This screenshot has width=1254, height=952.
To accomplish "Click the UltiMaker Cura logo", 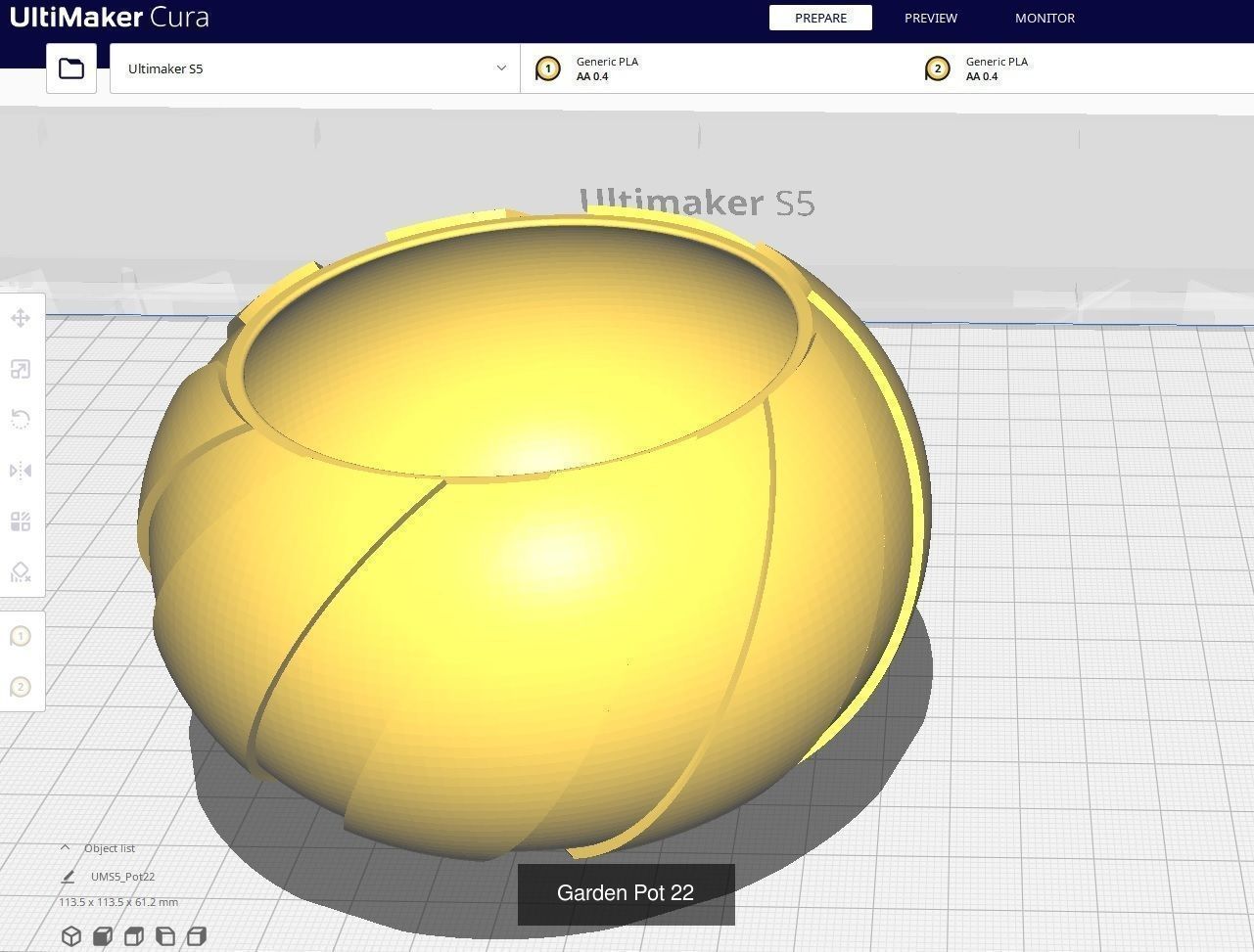I will click(109, 18).
